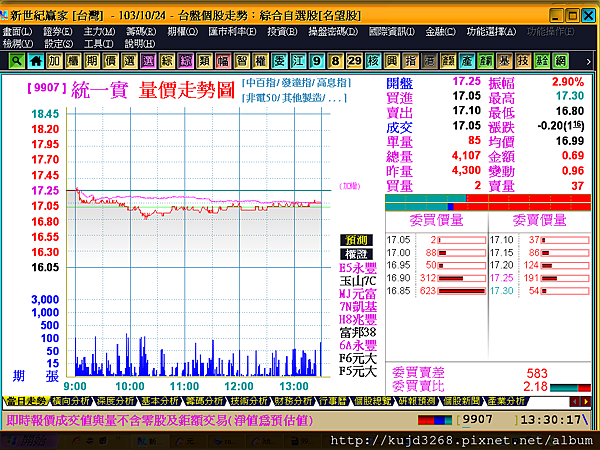
Task: Click the 價 toolbar button
Action: click(x=111, y=61)
